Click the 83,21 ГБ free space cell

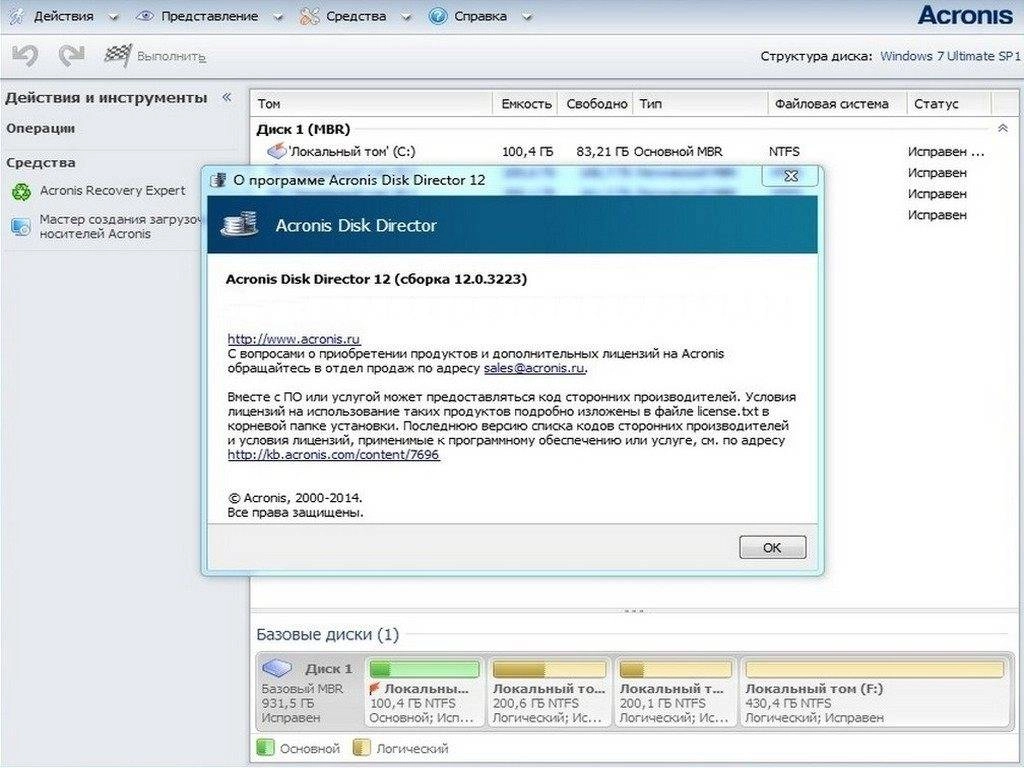[x=602, y=152]
